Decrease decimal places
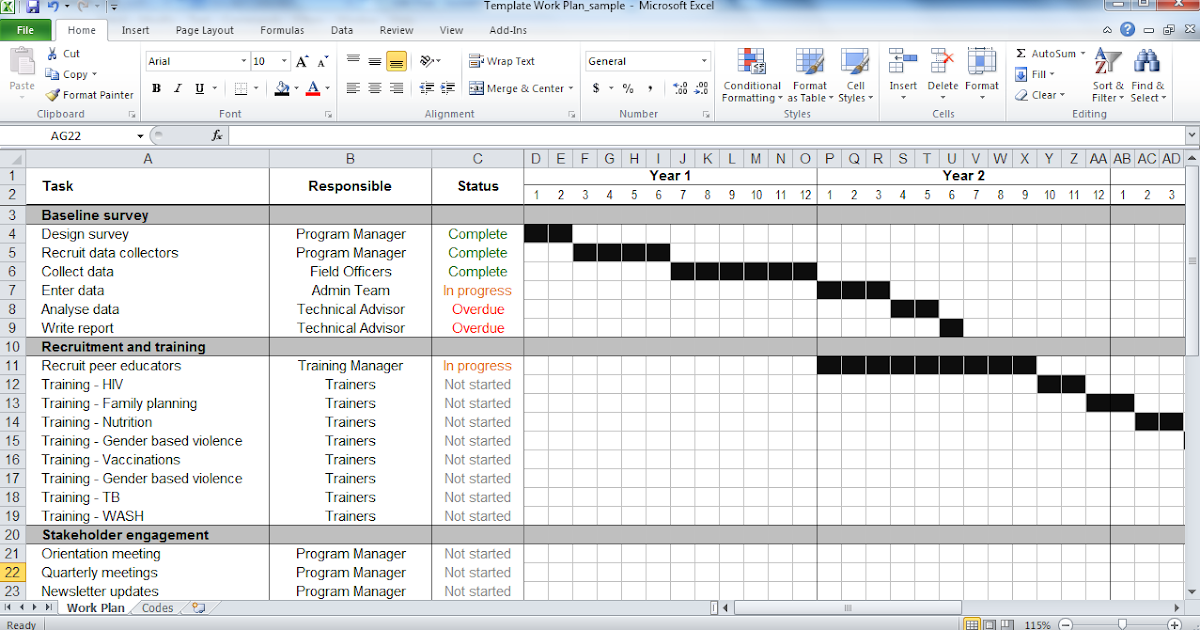The height and width of the screenshot is (630, 1200). click(x=702, y=89)
